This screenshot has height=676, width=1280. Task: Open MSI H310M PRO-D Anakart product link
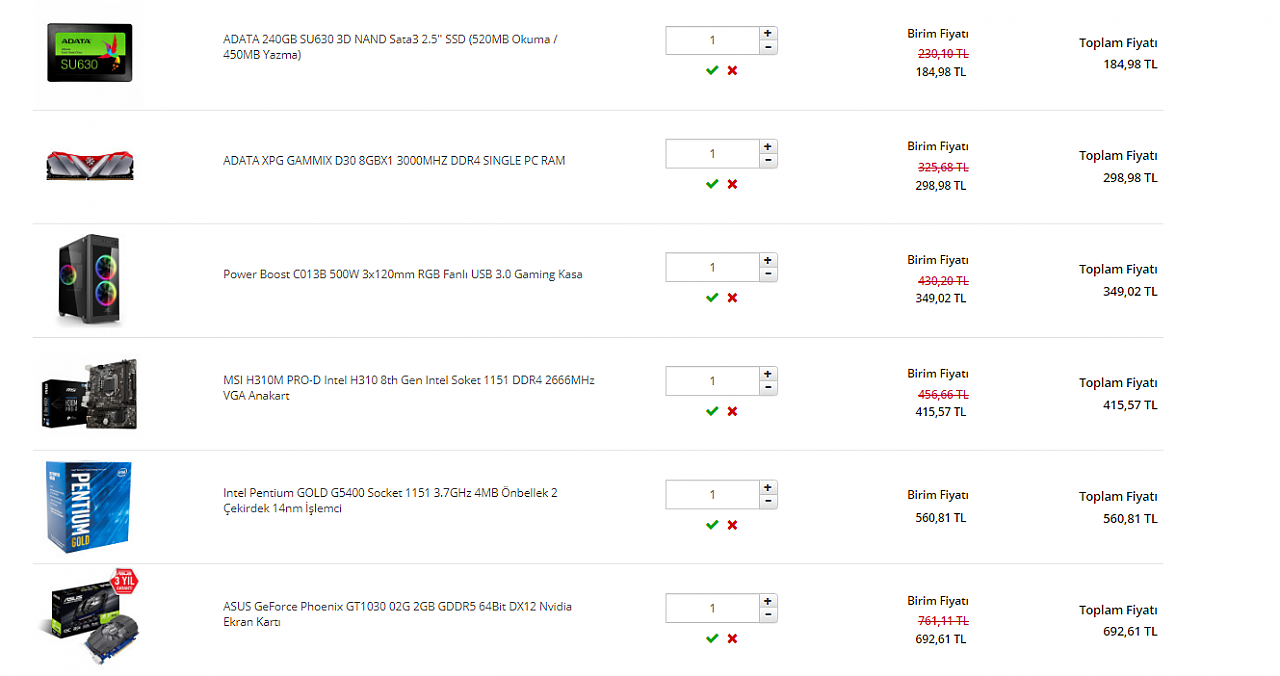408,388
